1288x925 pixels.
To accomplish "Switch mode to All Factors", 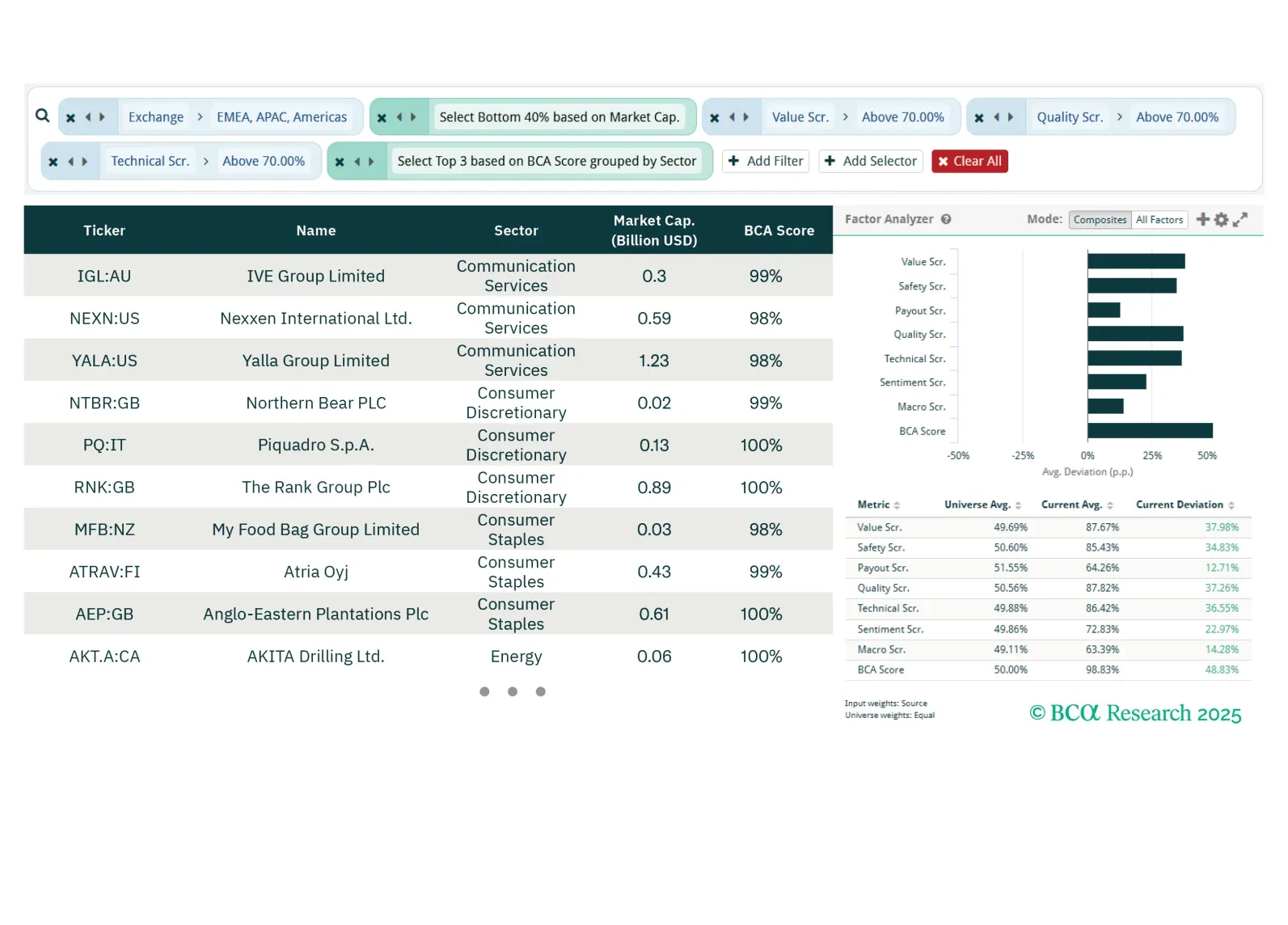I will click(1159, 220).
